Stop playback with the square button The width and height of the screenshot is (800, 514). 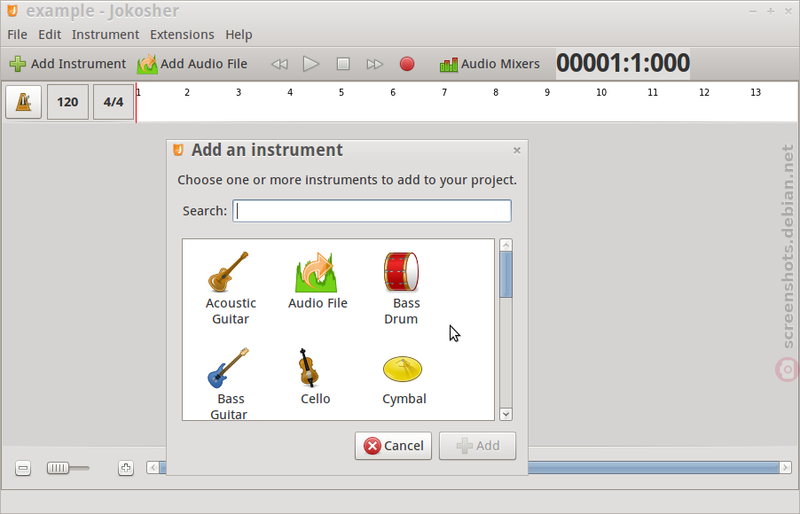[343, 64]
